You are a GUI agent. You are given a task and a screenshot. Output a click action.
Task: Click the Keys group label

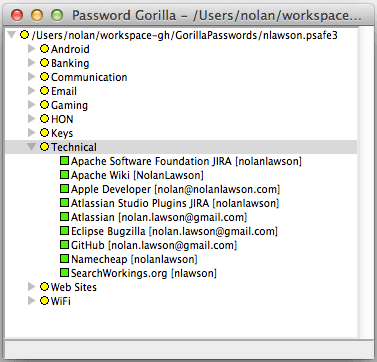pos(62,133)
